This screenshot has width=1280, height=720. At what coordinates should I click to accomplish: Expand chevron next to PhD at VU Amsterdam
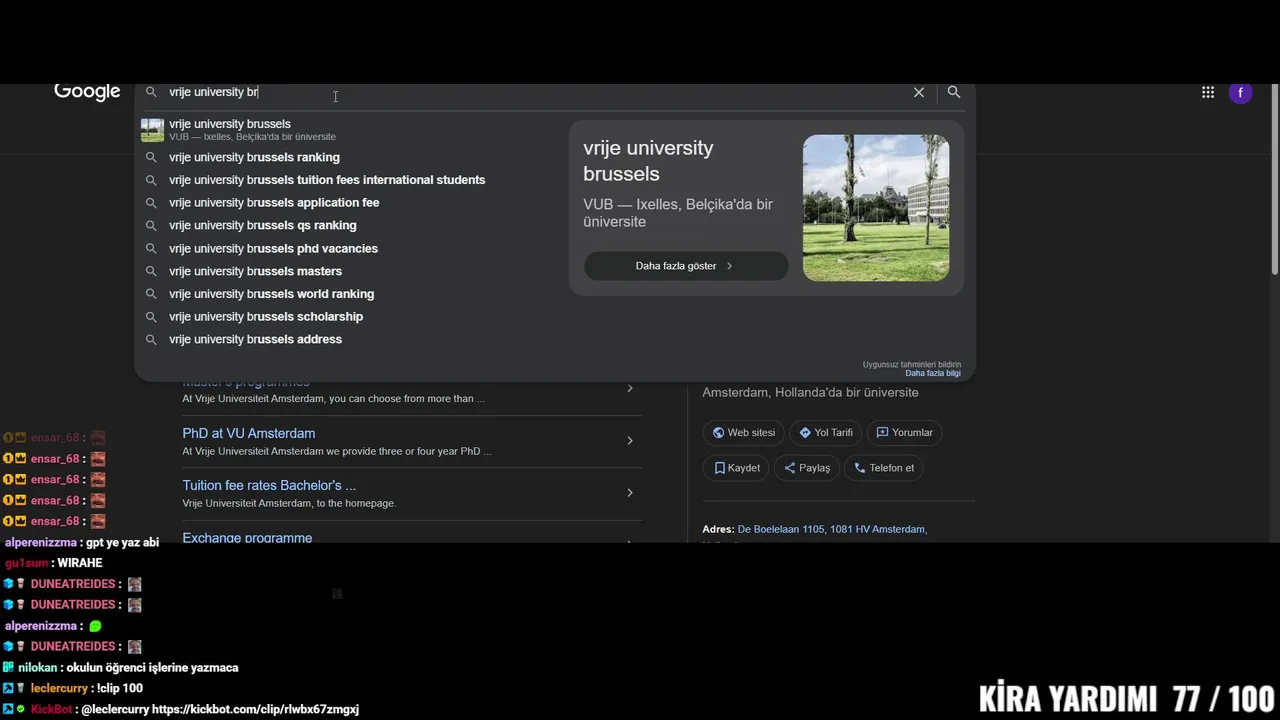click(x=630, y=441)
